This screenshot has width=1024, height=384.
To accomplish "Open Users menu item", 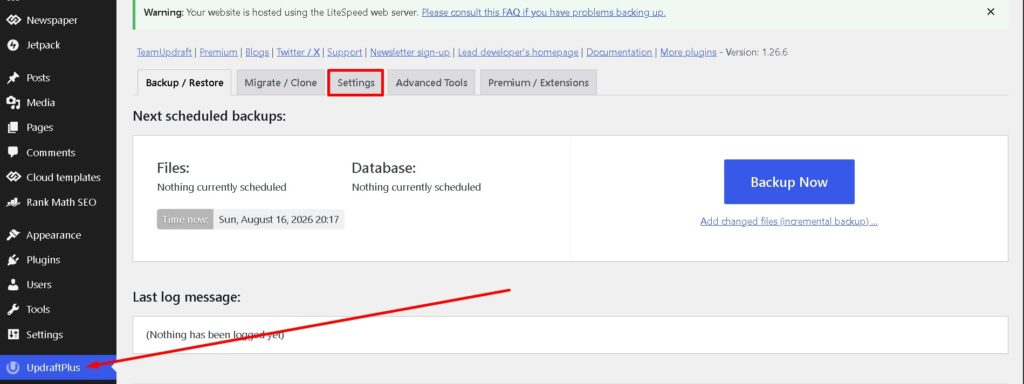I will (x=58, y=285).
